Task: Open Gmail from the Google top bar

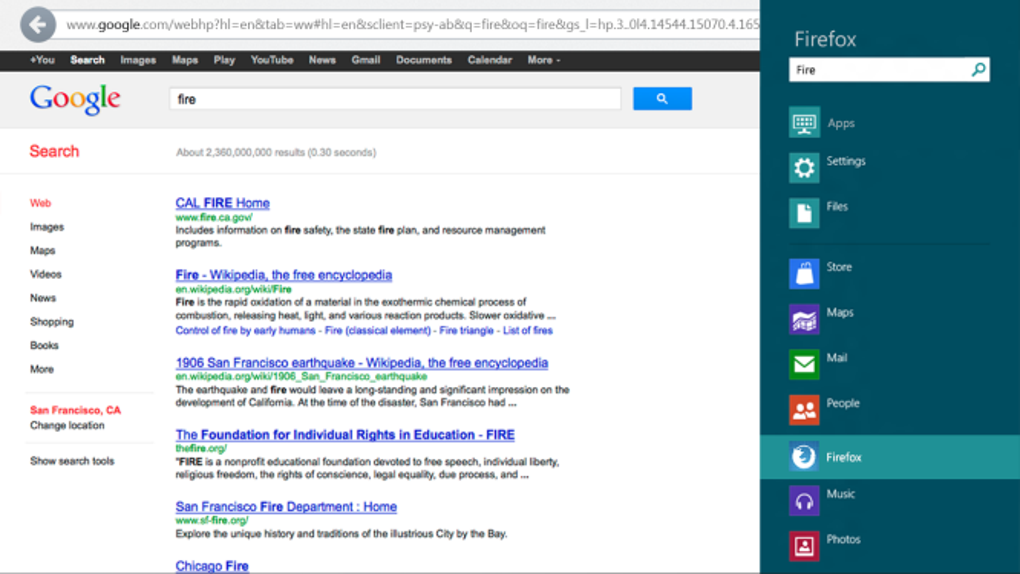Action: pyautogui.click(x=366, y=60)
